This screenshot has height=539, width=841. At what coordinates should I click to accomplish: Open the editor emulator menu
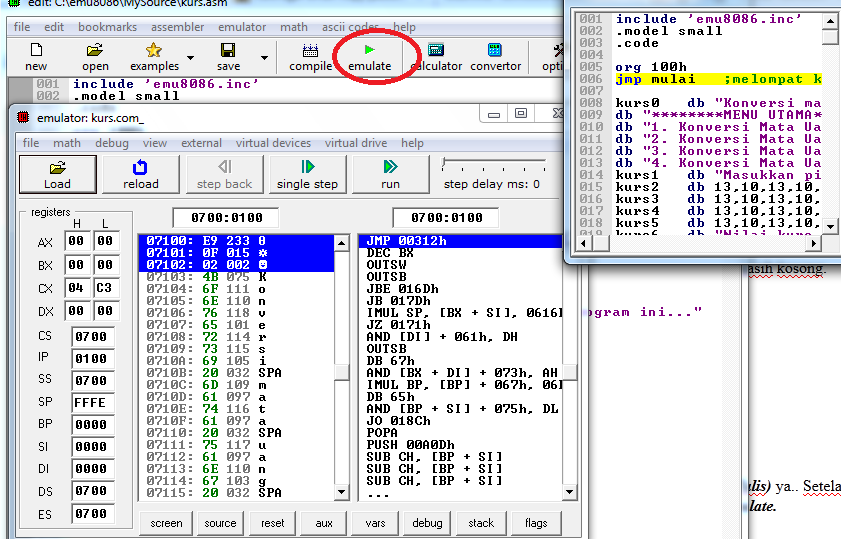click(242, 27)
